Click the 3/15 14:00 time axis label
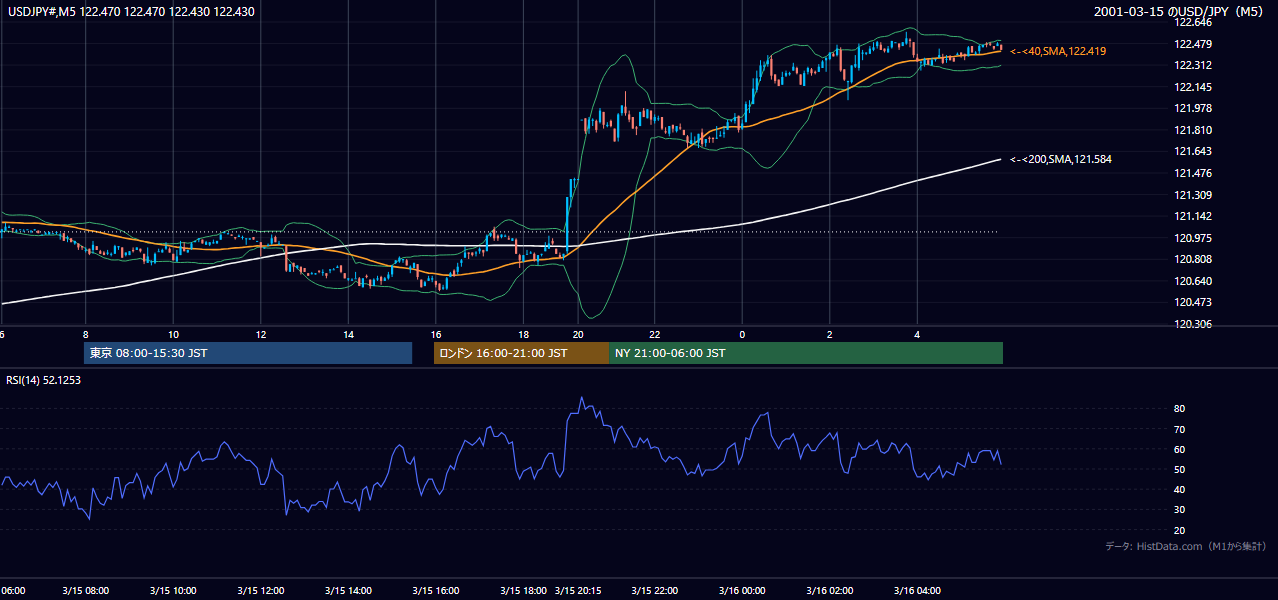Image resolution: width=1278 pixels, height=600 pixels. click(348, 590)
